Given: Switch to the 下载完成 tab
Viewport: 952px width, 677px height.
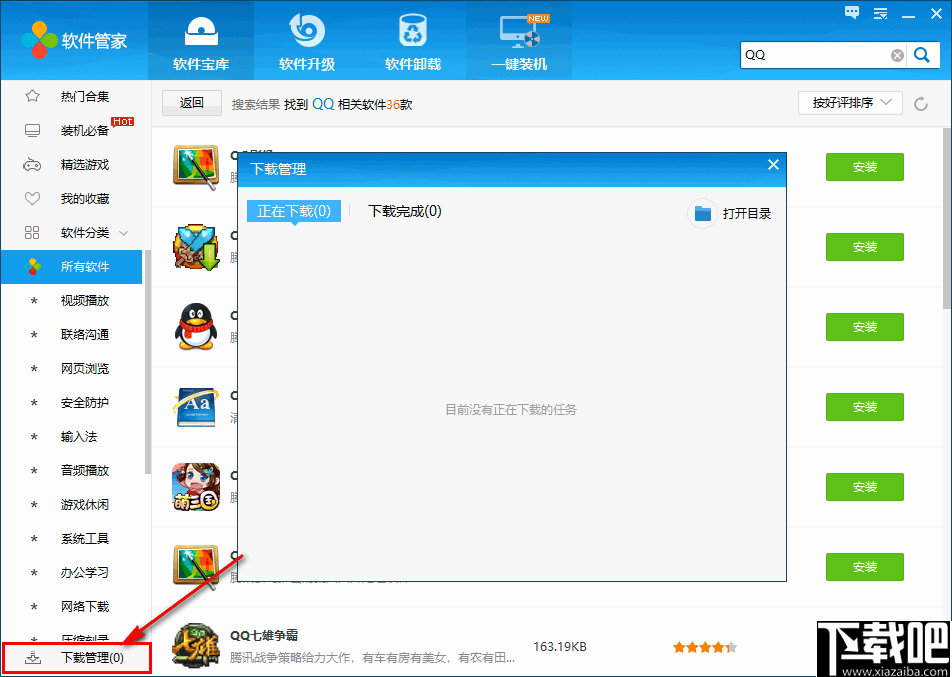Looking at the screenshot, I should coord(404,212).
